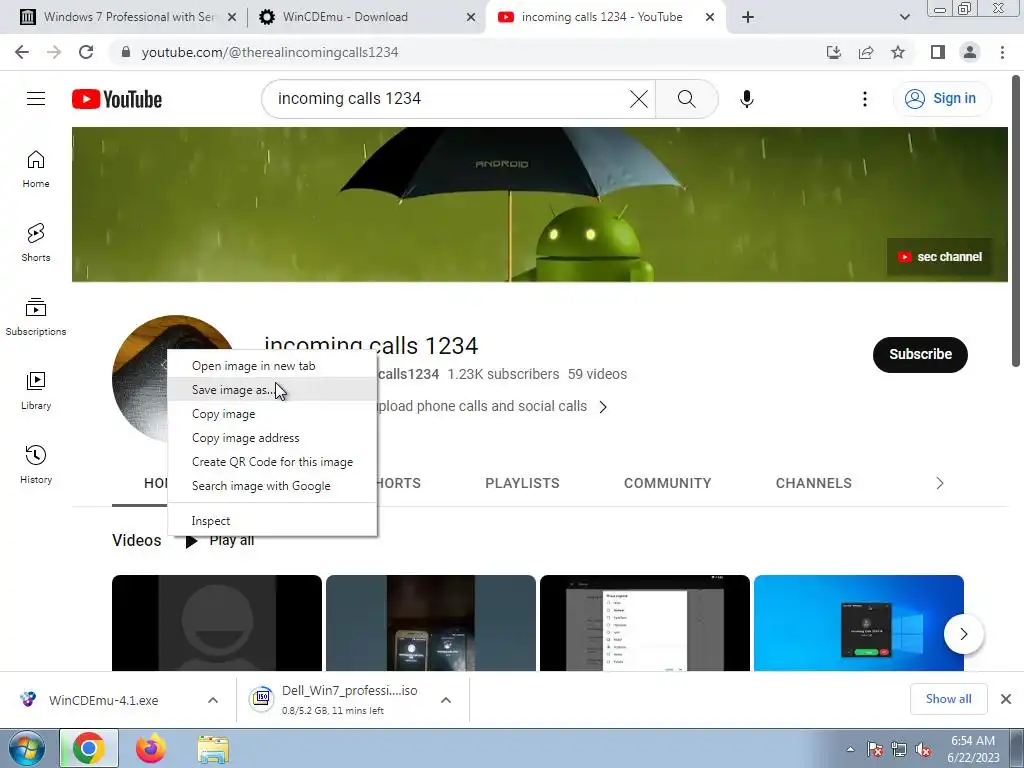Open the two-phones video thumbnail

430,623
